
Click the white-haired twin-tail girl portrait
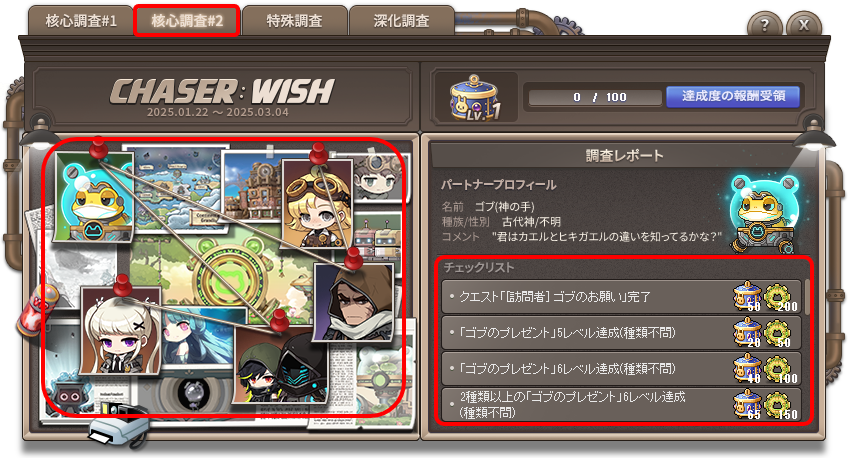(121, 330)
